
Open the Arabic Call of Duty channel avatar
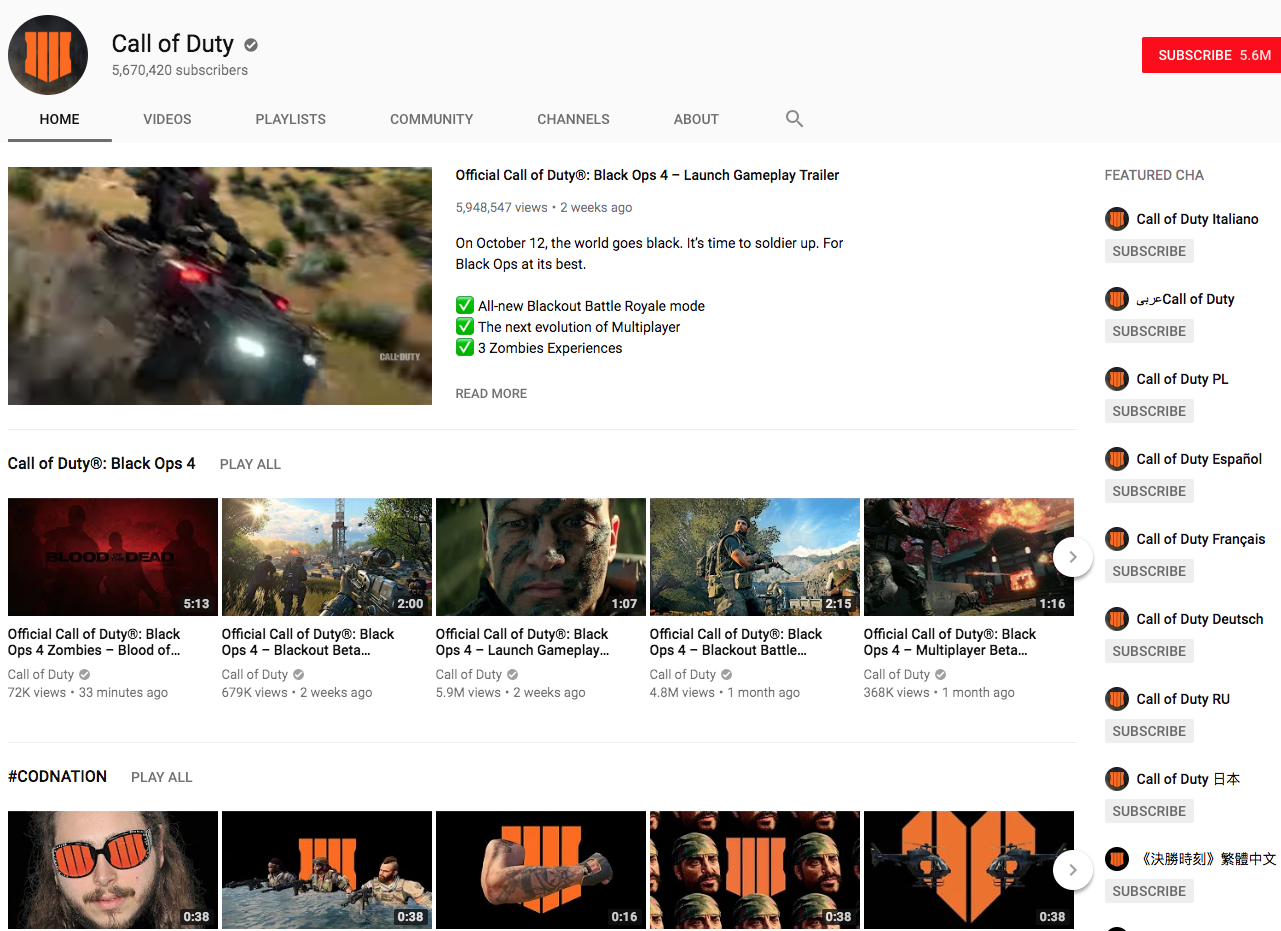[1117, 299]
